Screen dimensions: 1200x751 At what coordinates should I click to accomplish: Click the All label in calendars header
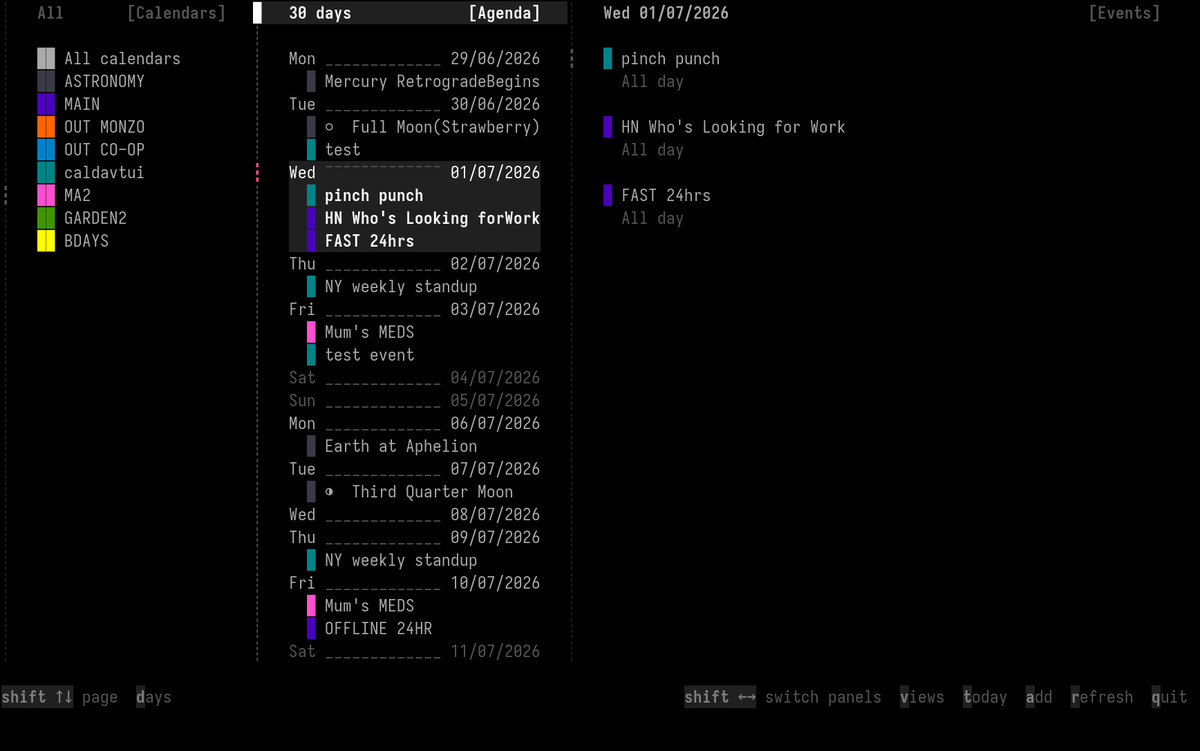click(x=50, y=13)
